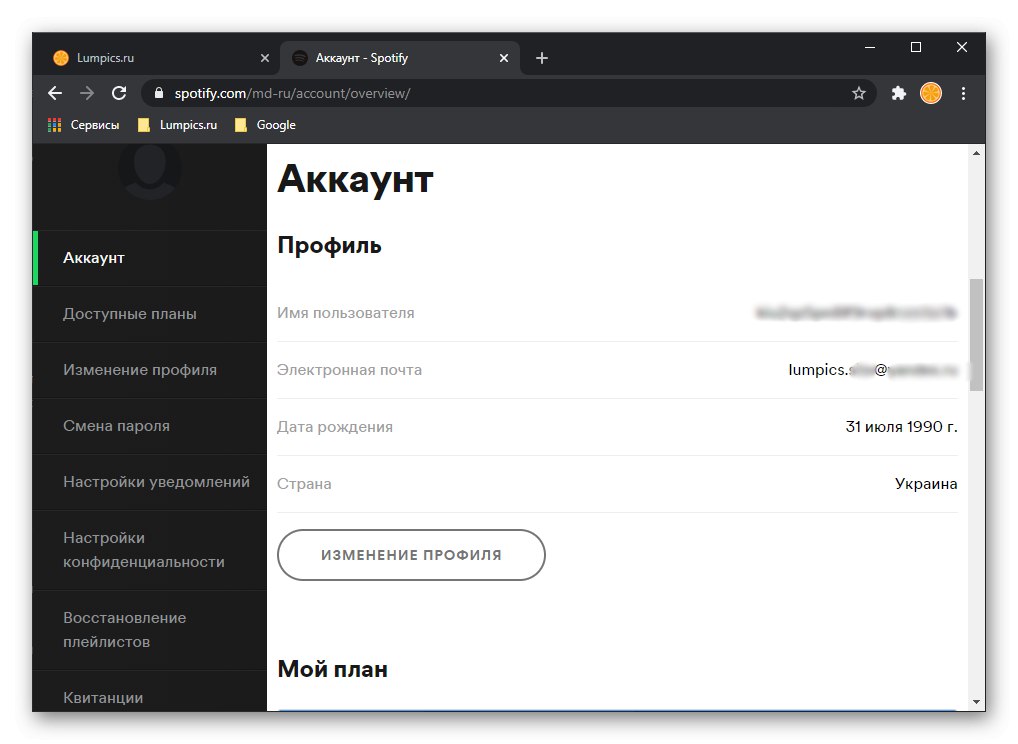The width and height of the screenshot is (1018, 744).
Task: Open the Google bookmark folder
Action: click(265, 125)
